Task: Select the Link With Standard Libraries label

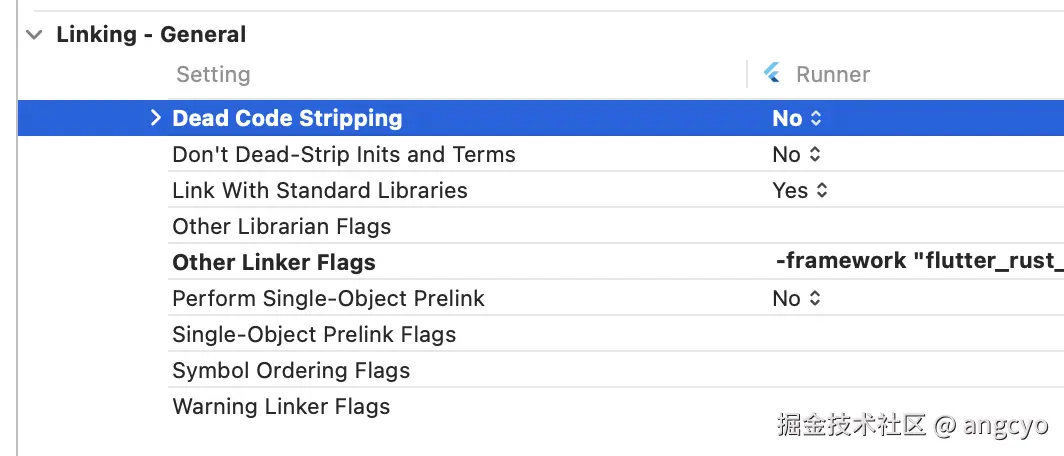Action: point(320,191)
